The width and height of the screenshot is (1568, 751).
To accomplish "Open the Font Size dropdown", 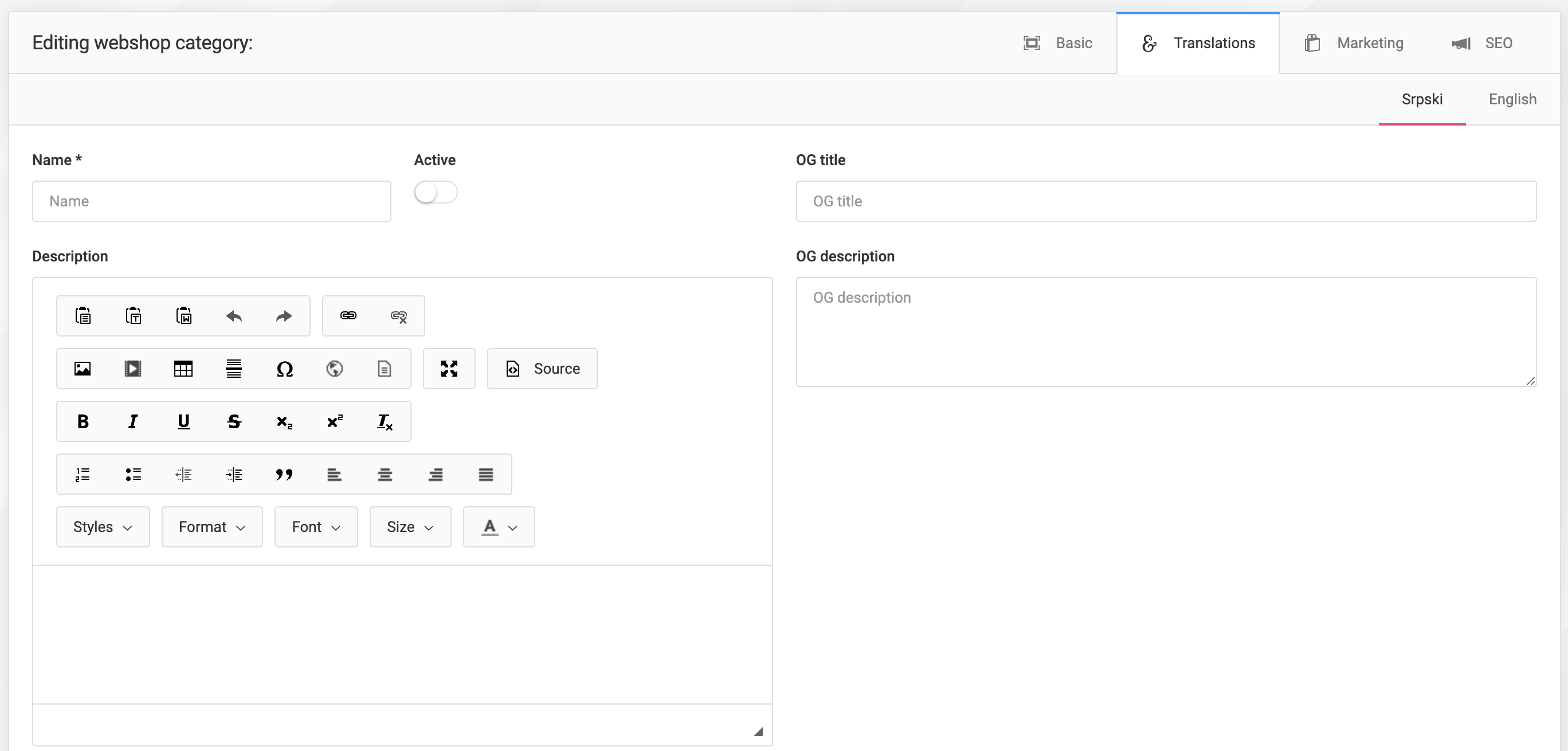I will point(410,527).
